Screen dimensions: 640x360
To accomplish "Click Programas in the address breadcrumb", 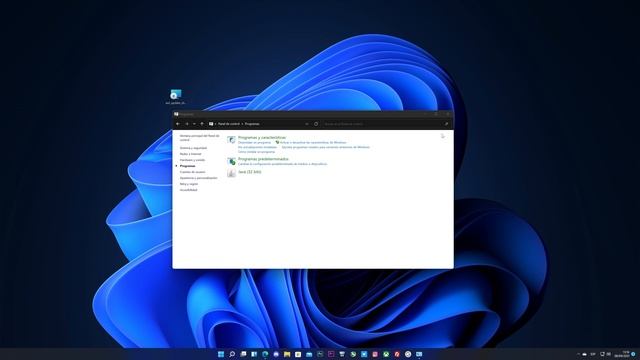I will pos(252,124).
